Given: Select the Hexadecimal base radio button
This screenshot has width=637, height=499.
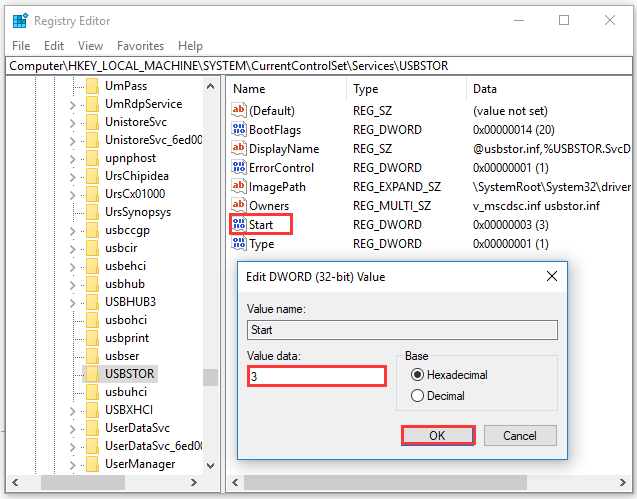Looking at the screenshot, I should coord(417,375).
